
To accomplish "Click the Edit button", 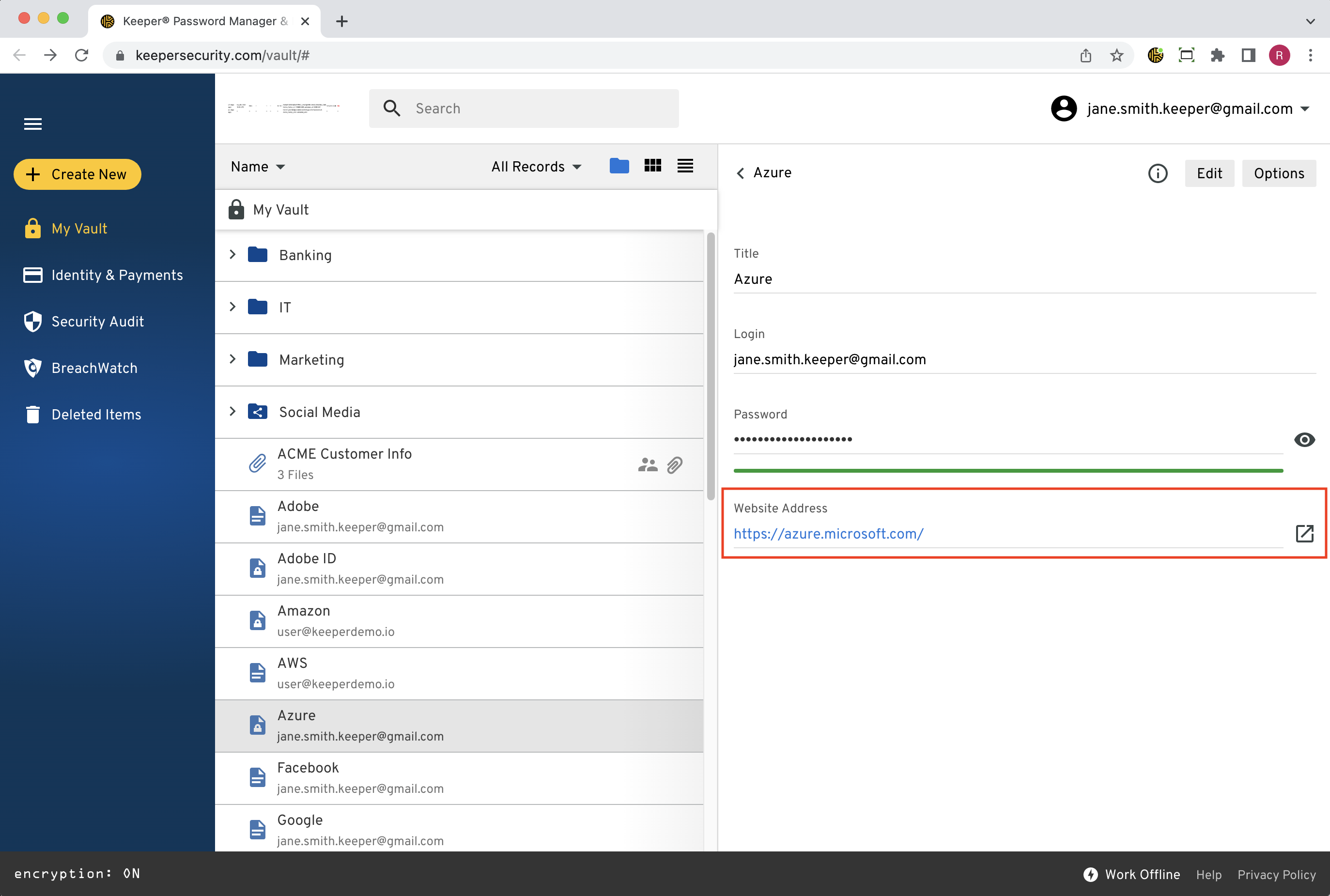I will tap(1209, 173).
